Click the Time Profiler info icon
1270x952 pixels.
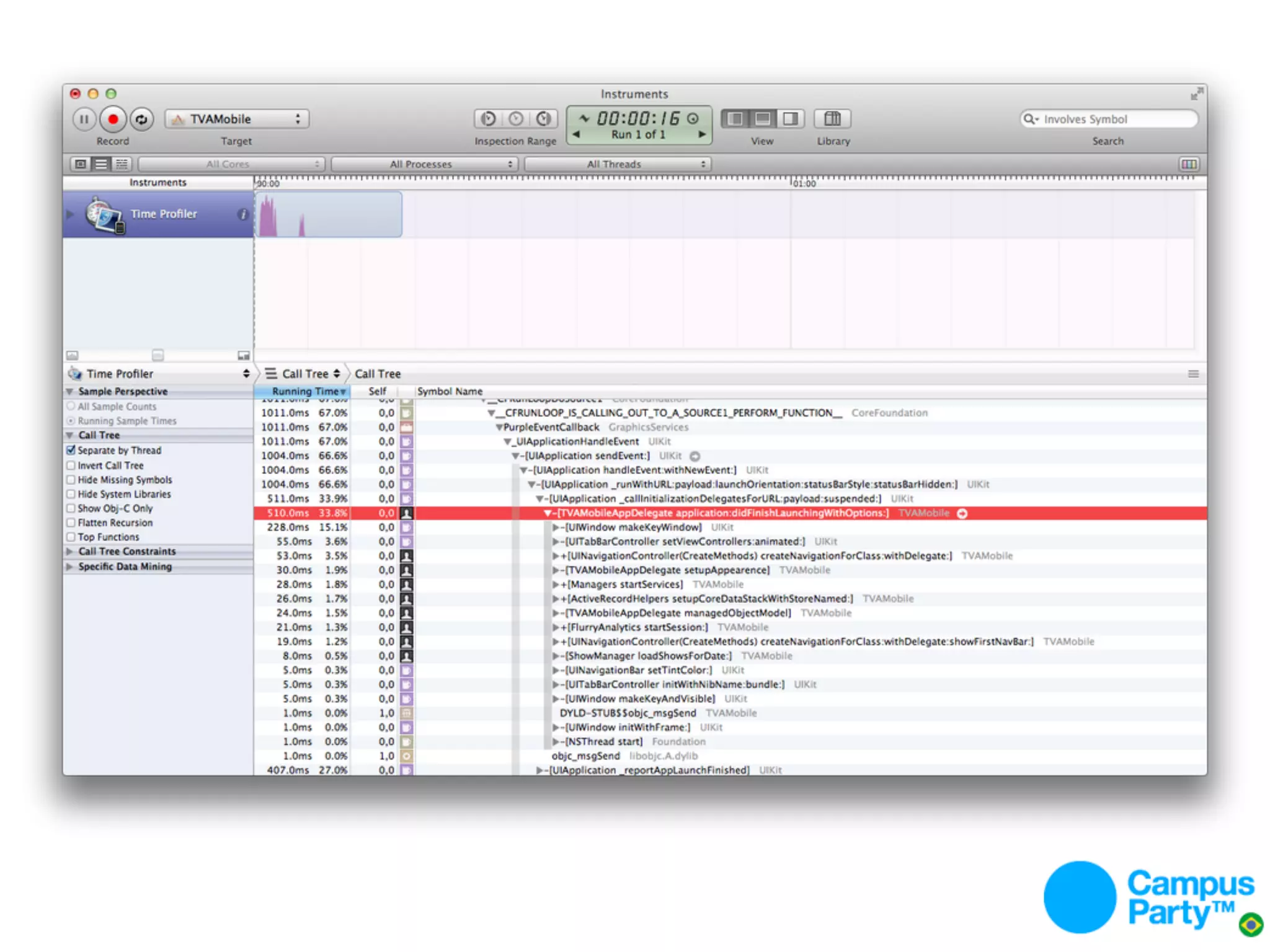[x=242, y=214]
